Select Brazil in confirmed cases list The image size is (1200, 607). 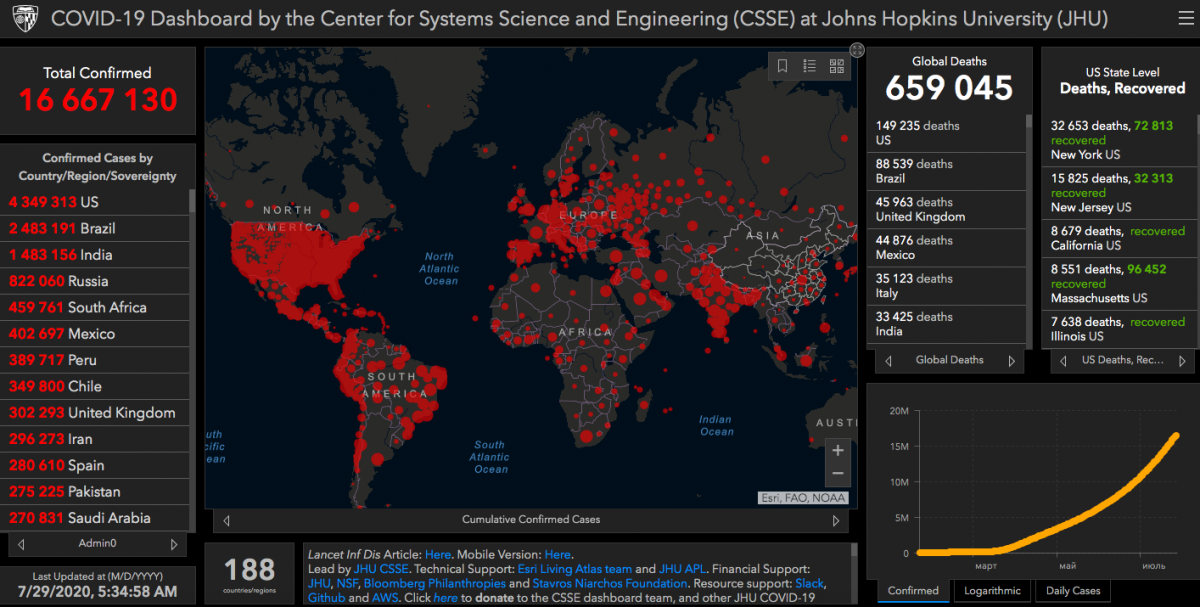click(x=96, y=228)
